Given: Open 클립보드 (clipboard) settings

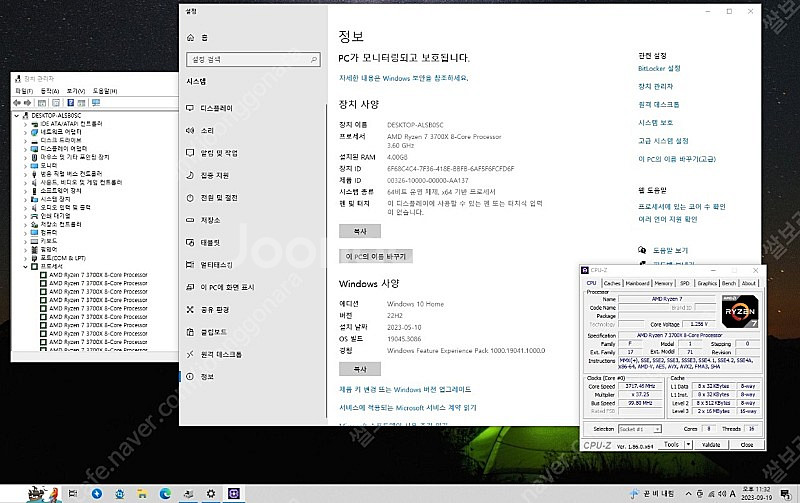Looking at the screenshot, I should point(213,332).
